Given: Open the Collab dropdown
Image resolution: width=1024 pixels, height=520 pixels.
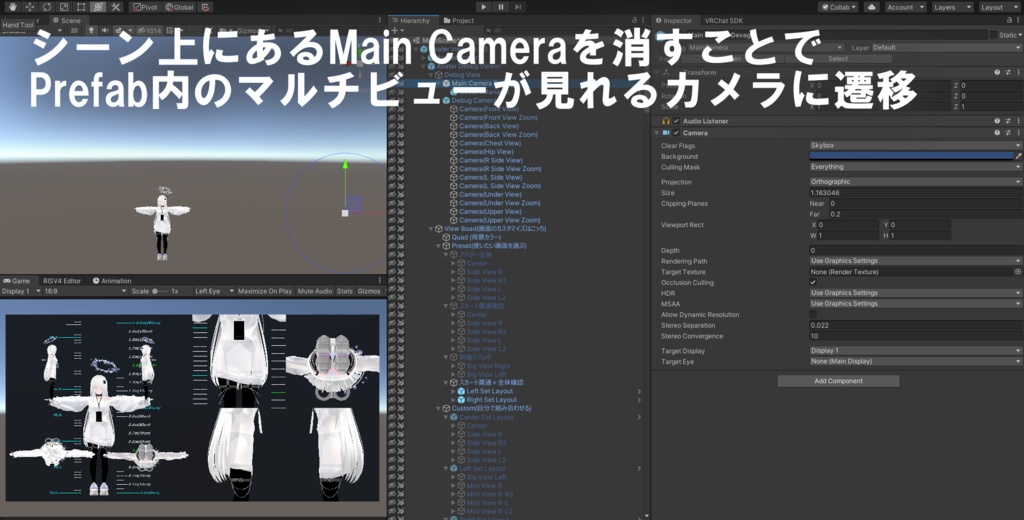Looking at the screenshot, I should (x=839, y=7).
